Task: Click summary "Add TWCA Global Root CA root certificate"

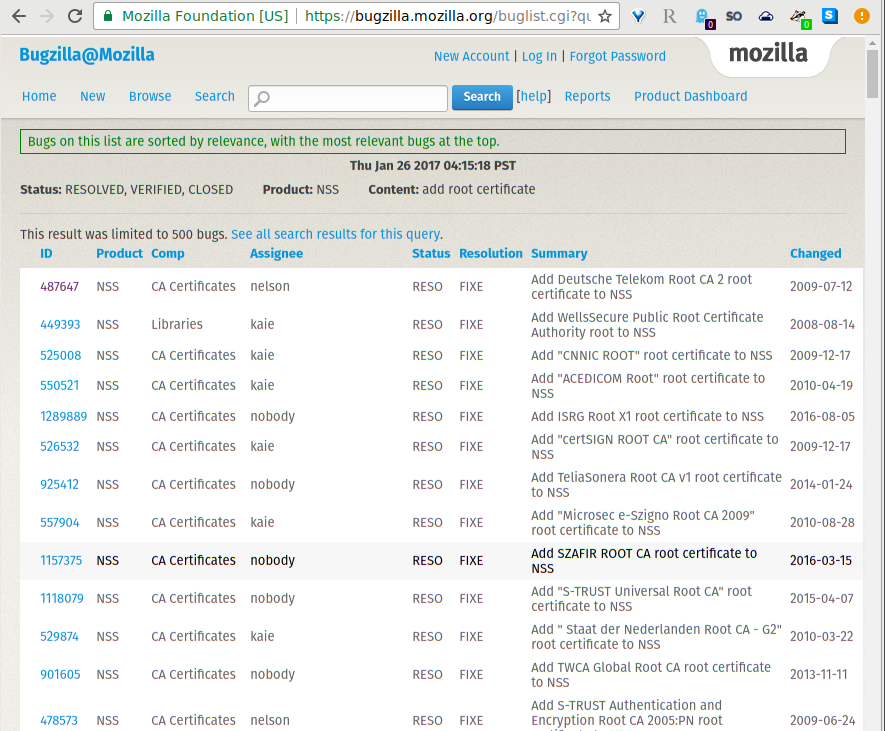Action: [651, 675]
